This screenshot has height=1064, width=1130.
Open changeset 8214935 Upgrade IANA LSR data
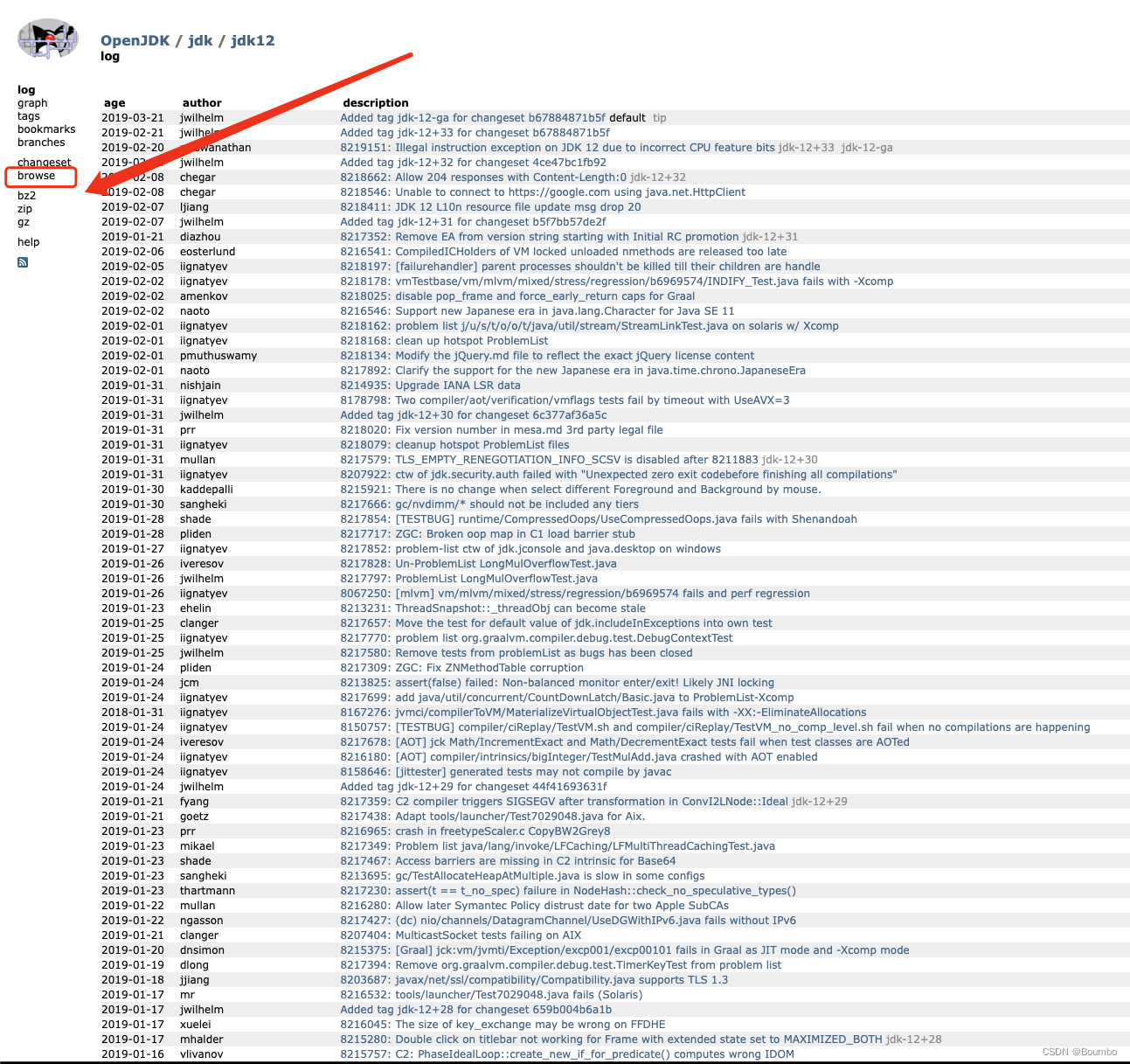click(x=430, y=386)
